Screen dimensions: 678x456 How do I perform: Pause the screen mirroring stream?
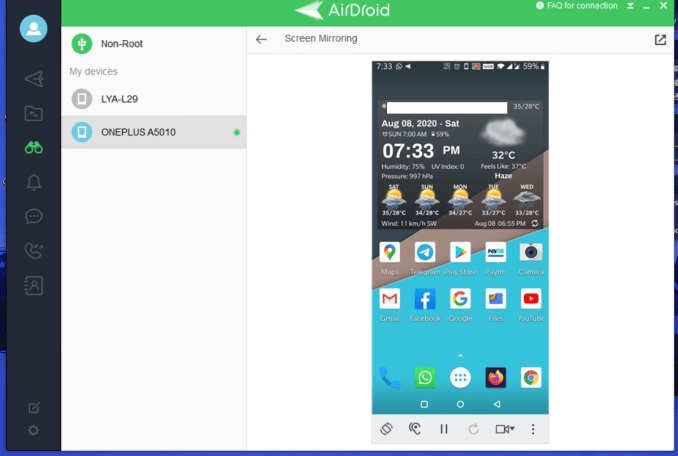[x=444, y=429]
